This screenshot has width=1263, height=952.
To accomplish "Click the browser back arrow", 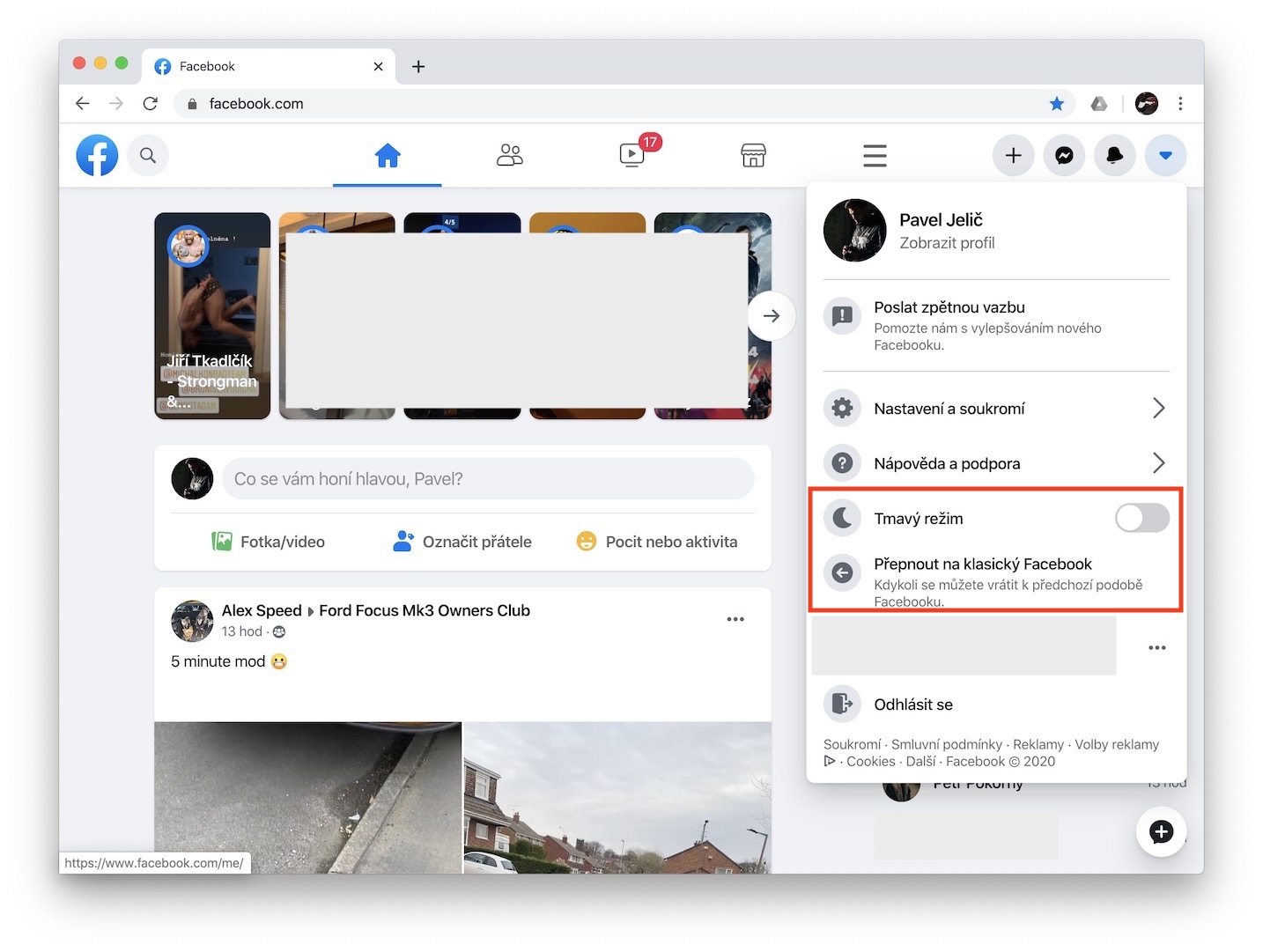I will pos(83,104).
